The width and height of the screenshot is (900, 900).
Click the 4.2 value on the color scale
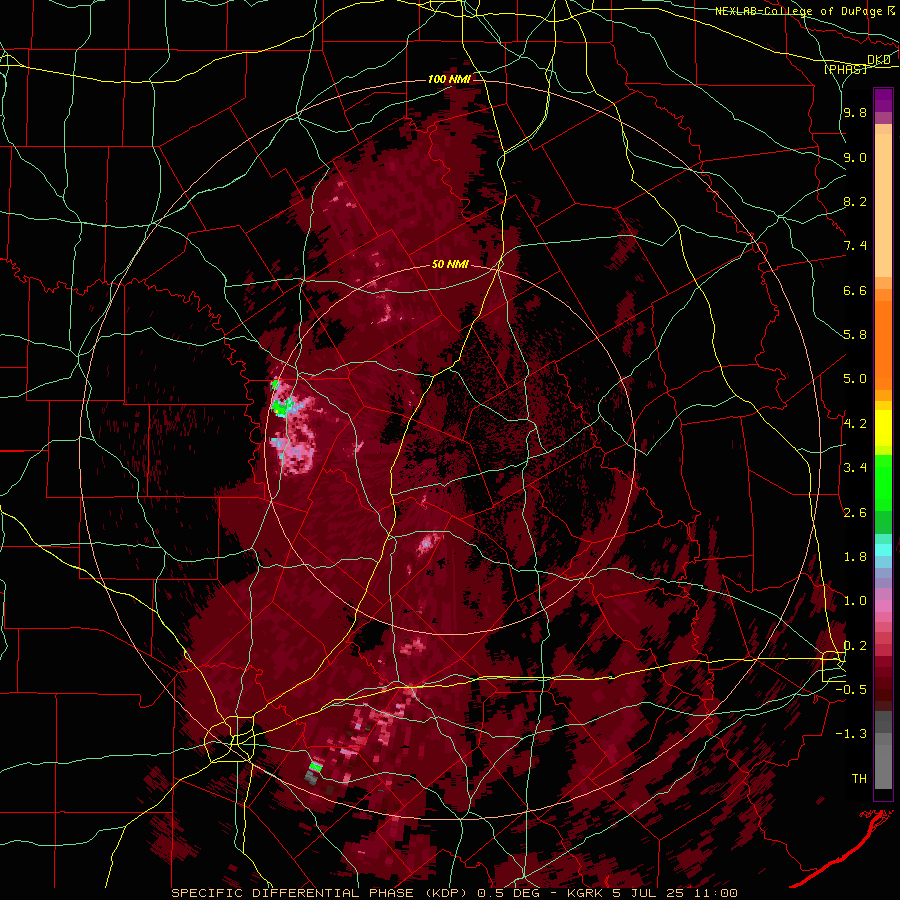click(x=855, y=424)
